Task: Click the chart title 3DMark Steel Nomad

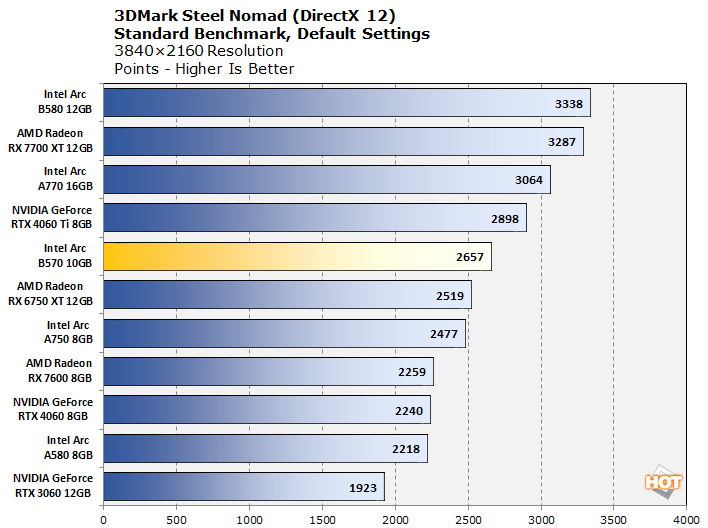Action: click(255, 16)
